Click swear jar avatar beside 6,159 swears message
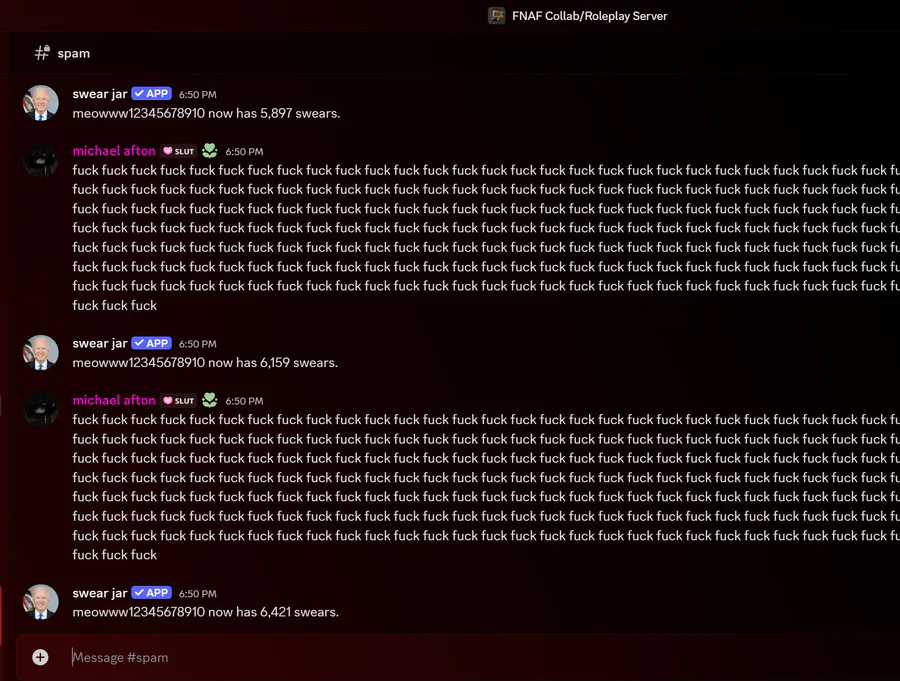900x681 pixels. click(x=41, y=352)
